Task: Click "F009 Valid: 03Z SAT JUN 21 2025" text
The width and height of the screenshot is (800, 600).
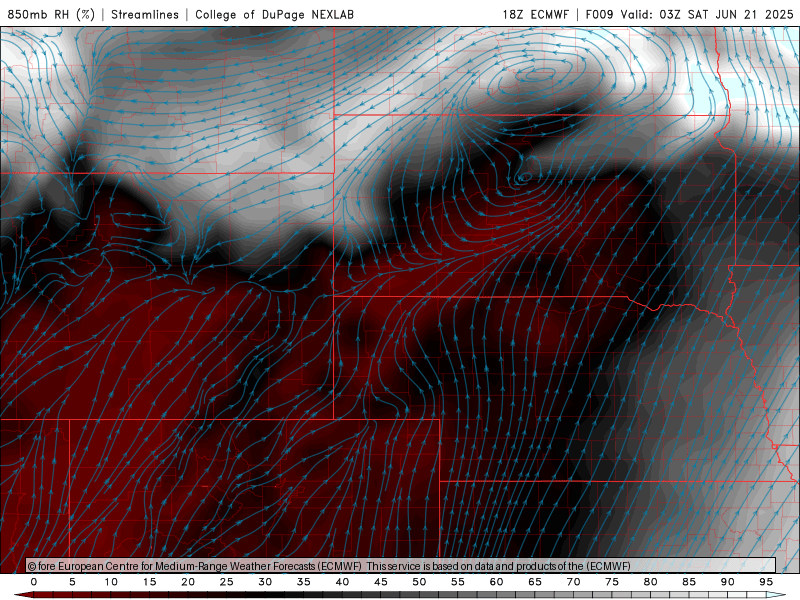Action: [x=689, y=14]
